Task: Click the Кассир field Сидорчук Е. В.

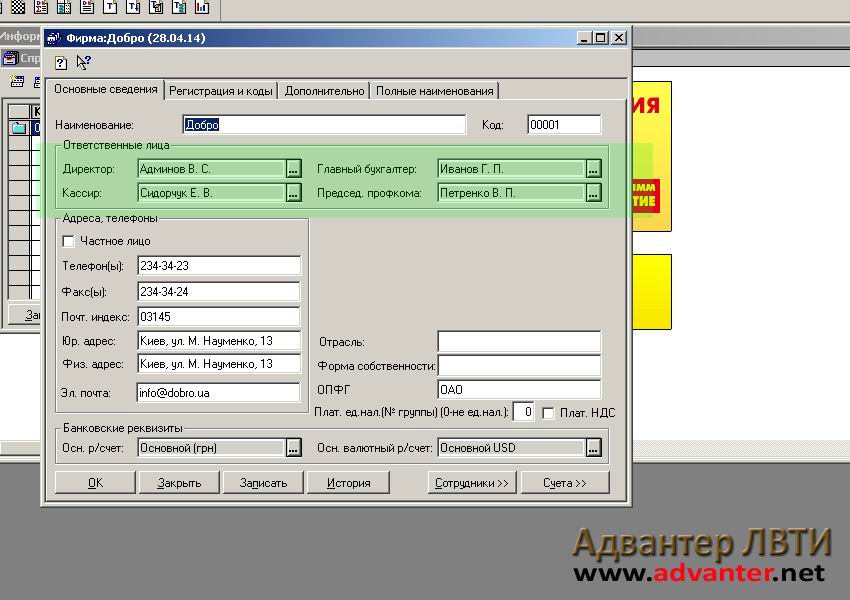Action: 212,193
